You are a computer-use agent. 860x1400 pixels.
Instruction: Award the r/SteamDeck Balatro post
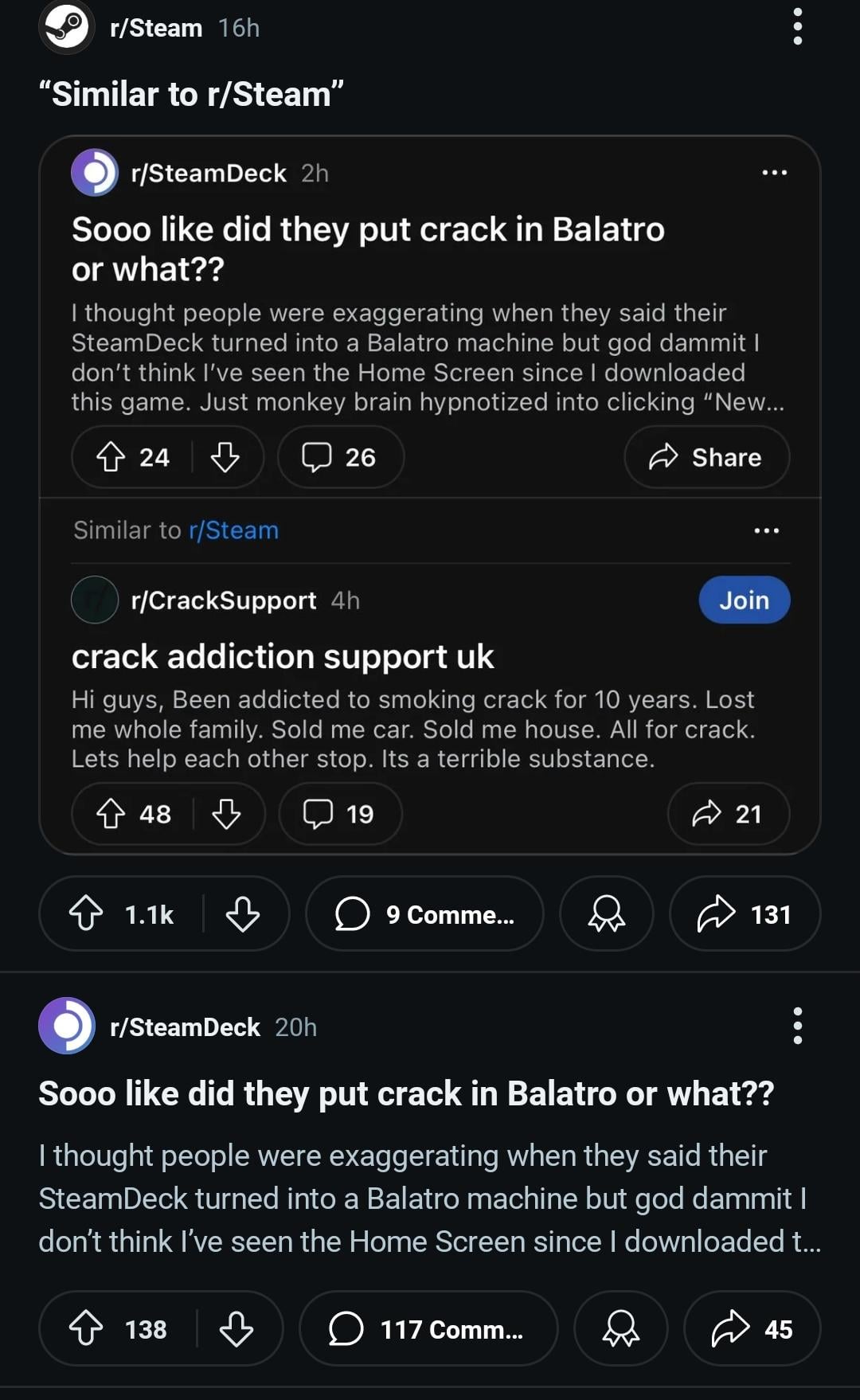[x=620, y=1328]
